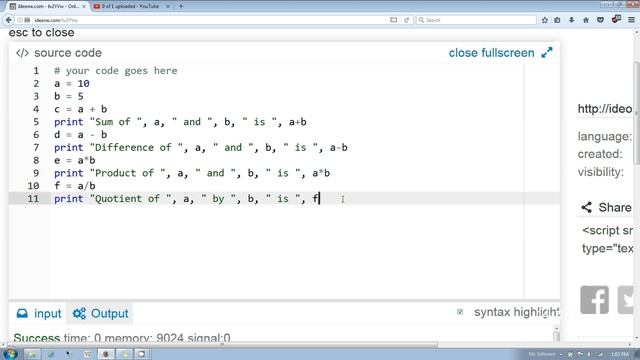This screenshot has width=640, height=360.
Task: Click the Share label
Action: click(615, 207)
